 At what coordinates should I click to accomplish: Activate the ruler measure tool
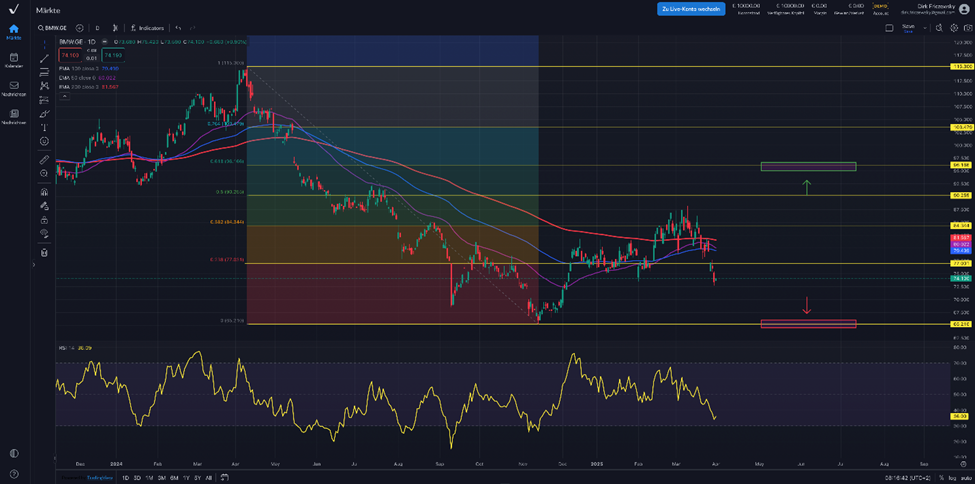pos(44,160)
